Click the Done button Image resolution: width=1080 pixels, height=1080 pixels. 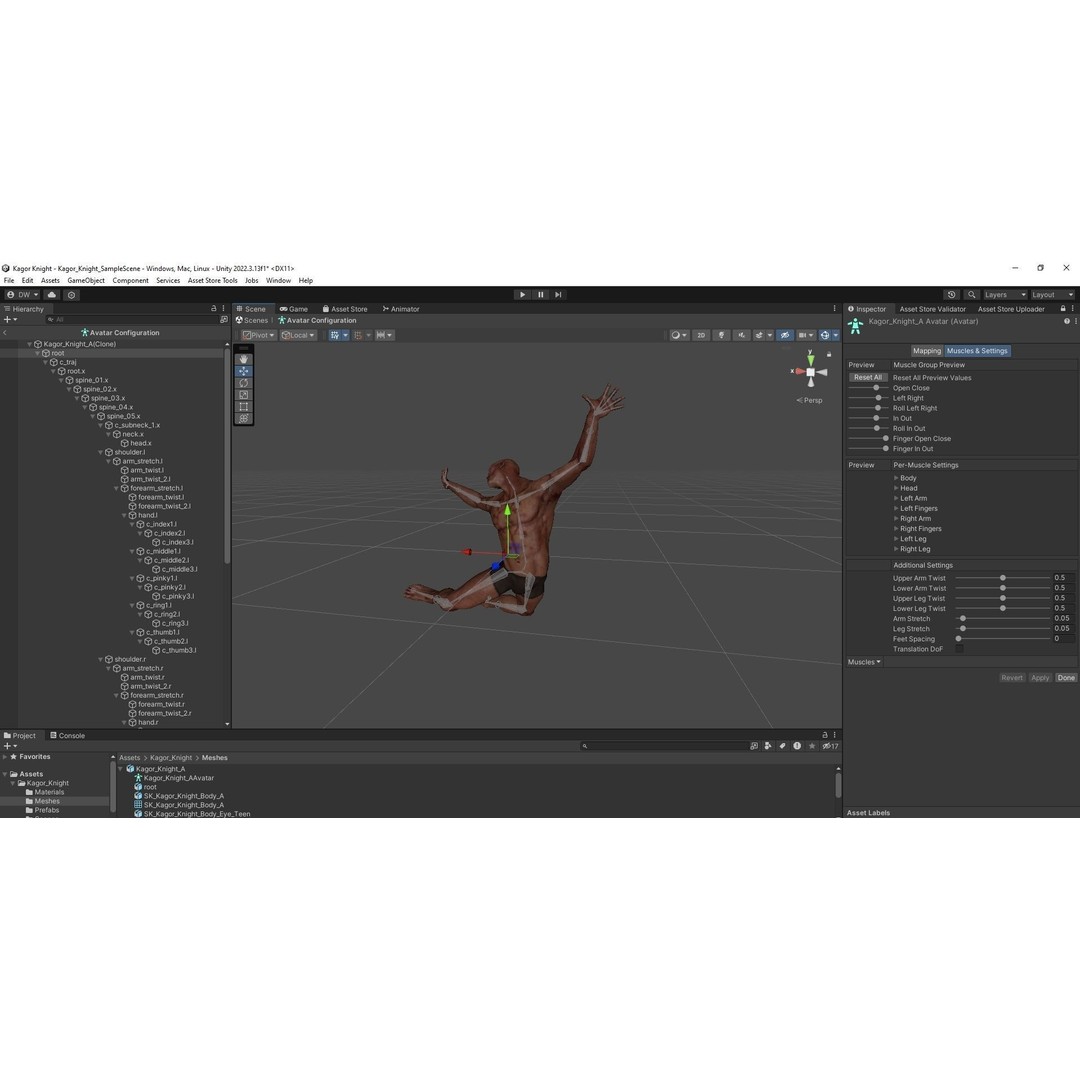click(x=1066, y=678)
